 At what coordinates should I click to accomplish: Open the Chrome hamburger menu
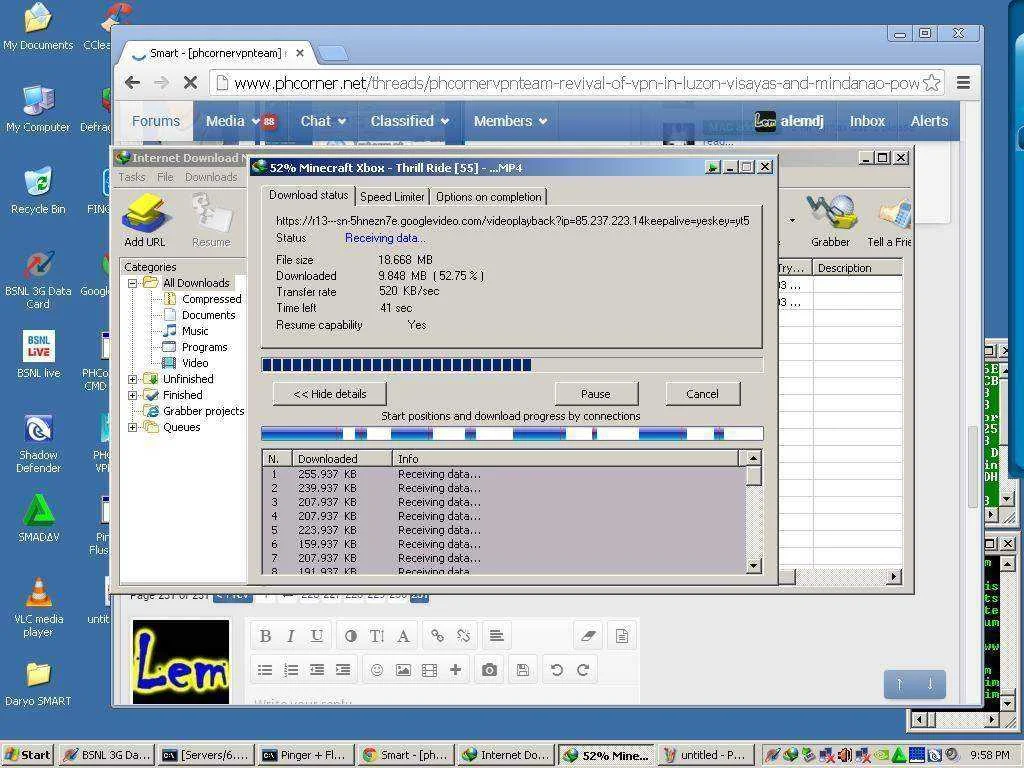coord(963,83)
